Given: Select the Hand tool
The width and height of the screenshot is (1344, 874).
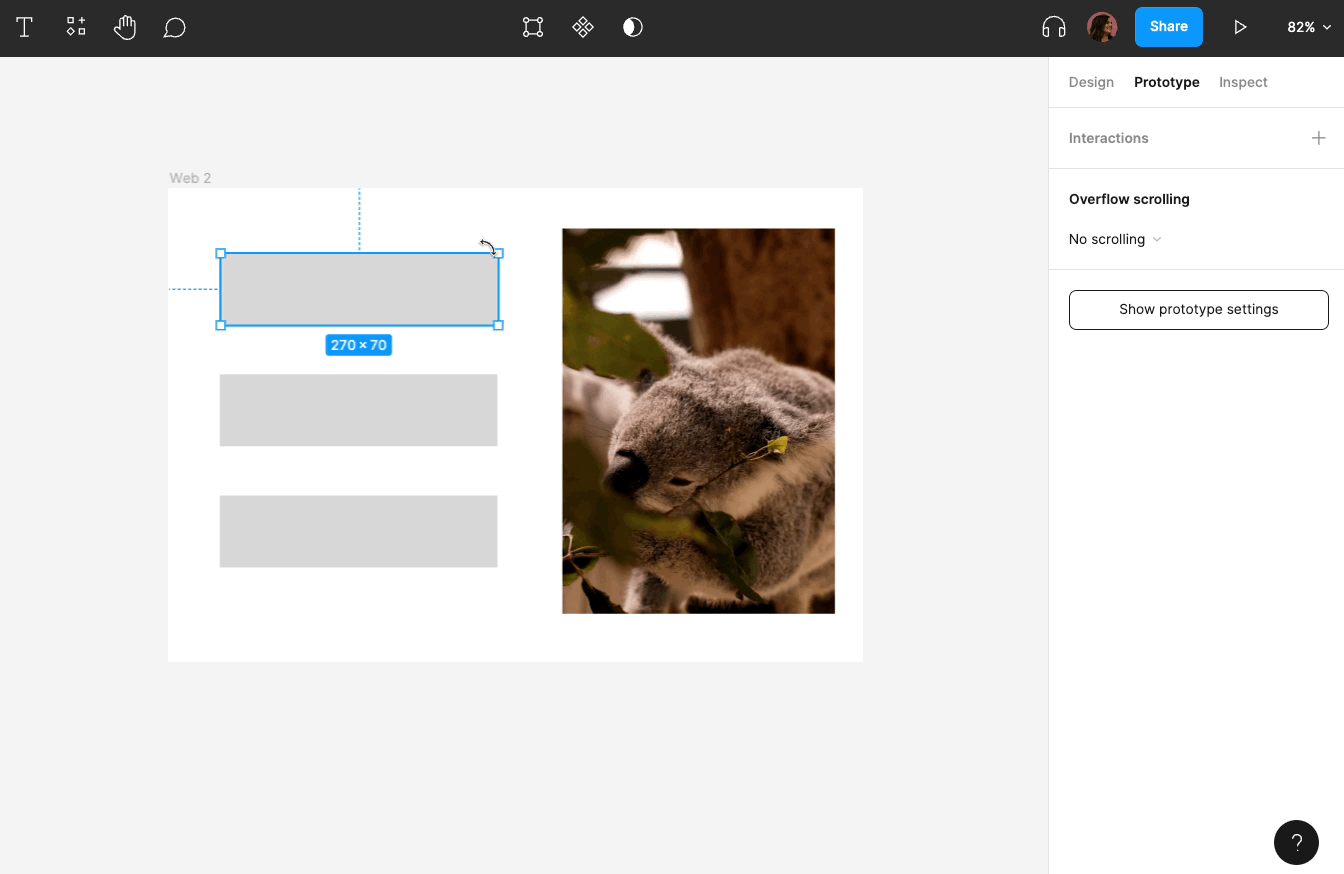Looking at the screenshot, I should pos(125,27).
